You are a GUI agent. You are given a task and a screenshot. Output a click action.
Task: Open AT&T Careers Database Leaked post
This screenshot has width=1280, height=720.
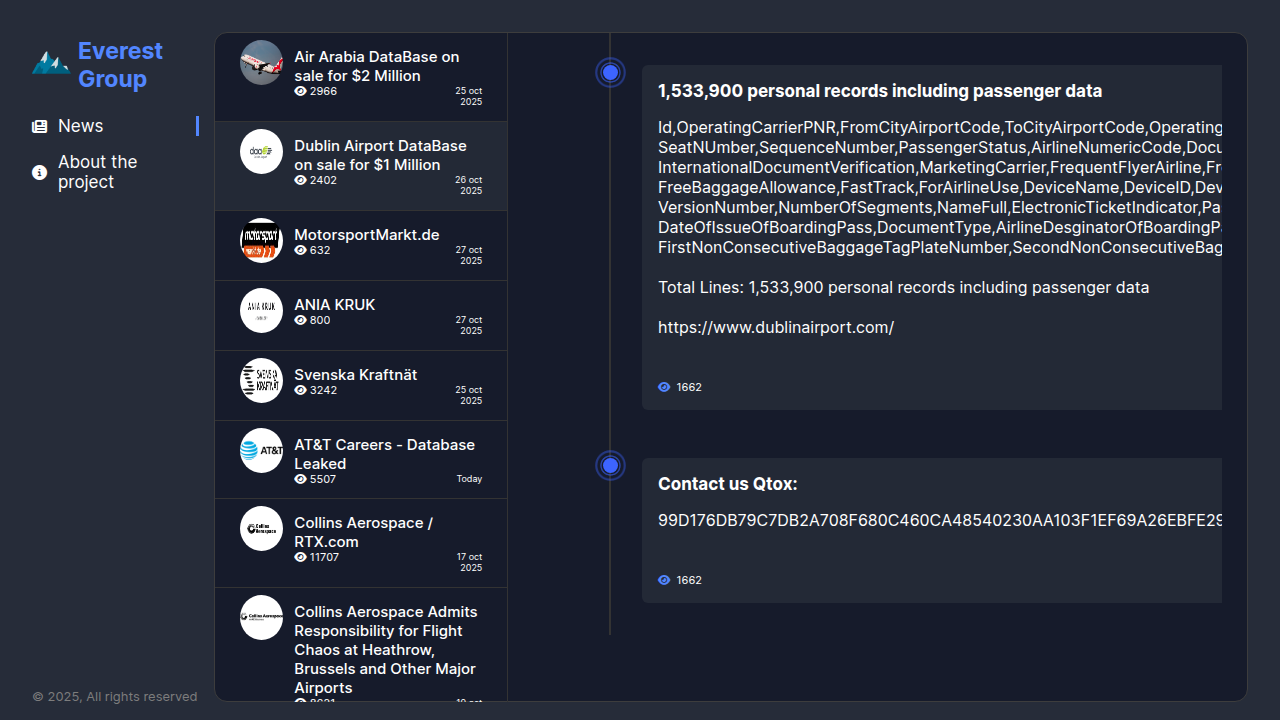[384, 454]
